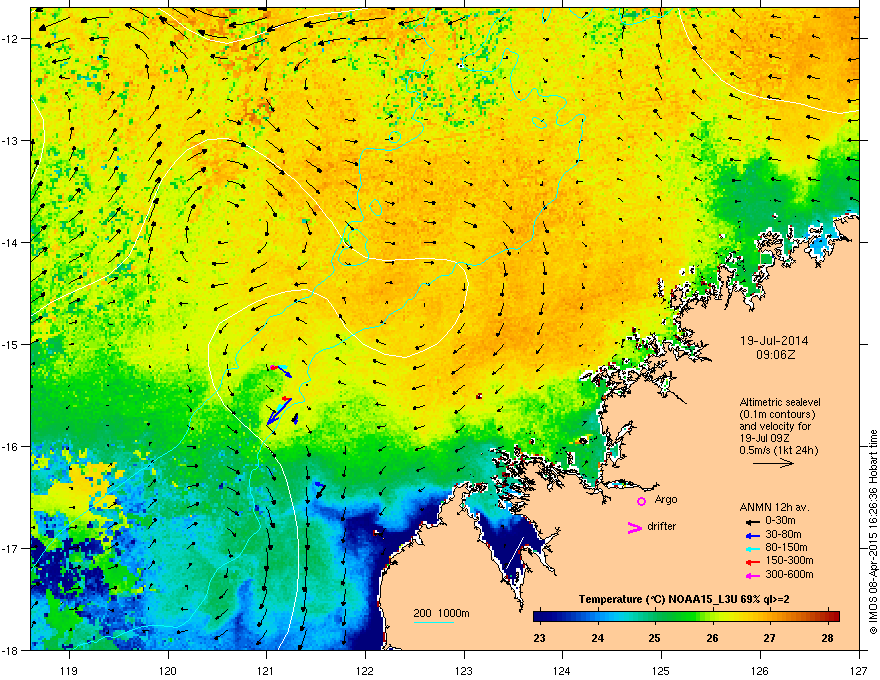Click the time text 09:06Z
This screenshot has width=880, height=680.
click(776, 355)
